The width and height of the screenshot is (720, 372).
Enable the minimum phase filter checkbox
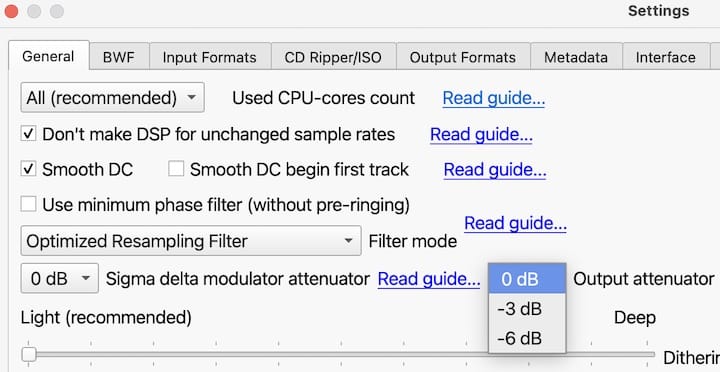(28, 204)
